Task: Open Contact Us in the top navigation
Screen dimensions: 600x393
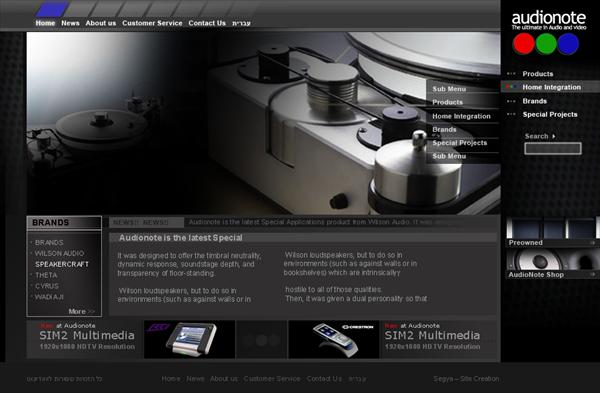Action: 207,23
